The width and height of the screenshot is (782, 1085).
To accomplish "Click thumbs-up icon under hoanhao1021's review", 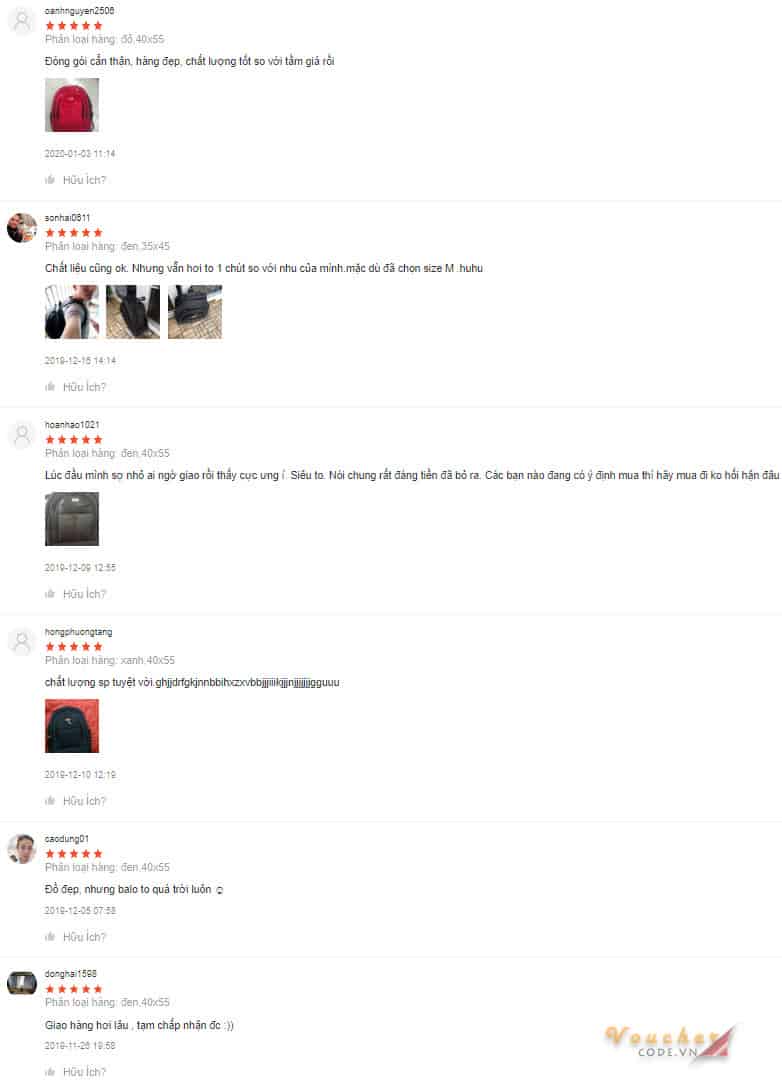I will (x=50, y=594).
